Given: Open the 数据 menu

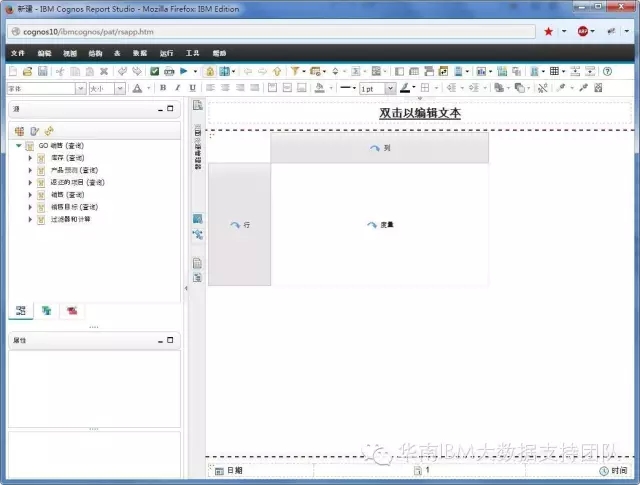Looking at the screenshot, I should 140,53.
